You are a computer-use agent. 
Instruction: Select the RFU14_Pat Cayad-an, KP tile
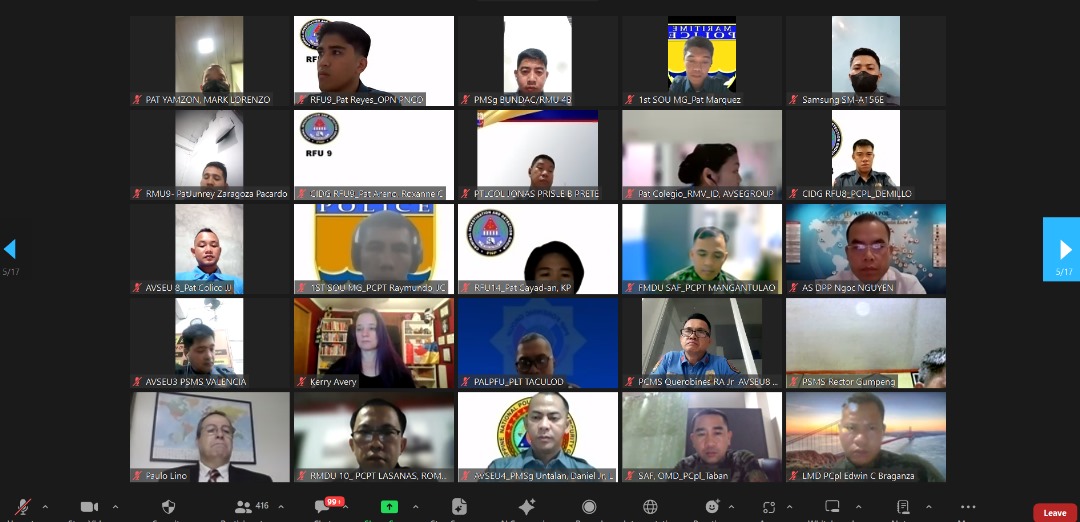tap(538, 249)
